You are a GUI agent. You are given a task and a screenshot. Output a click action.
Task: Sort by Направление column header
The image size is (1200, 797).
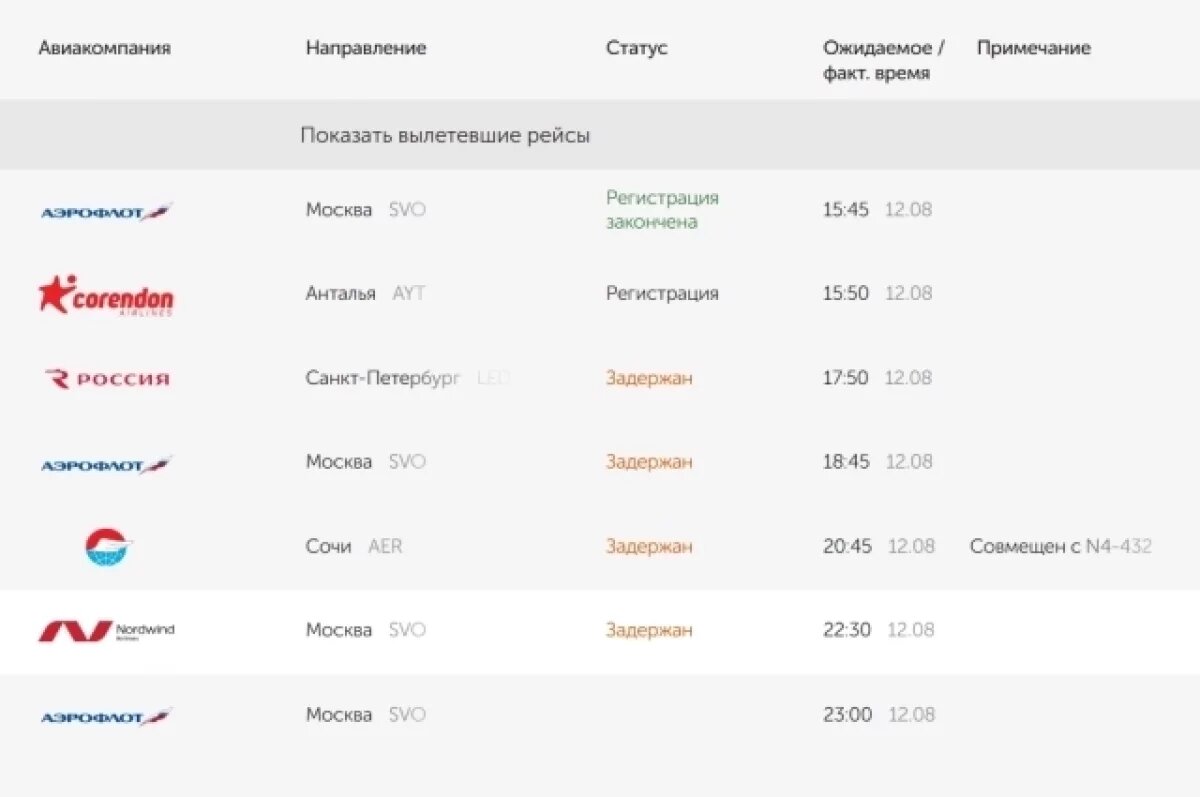click(x=366, y=48)
